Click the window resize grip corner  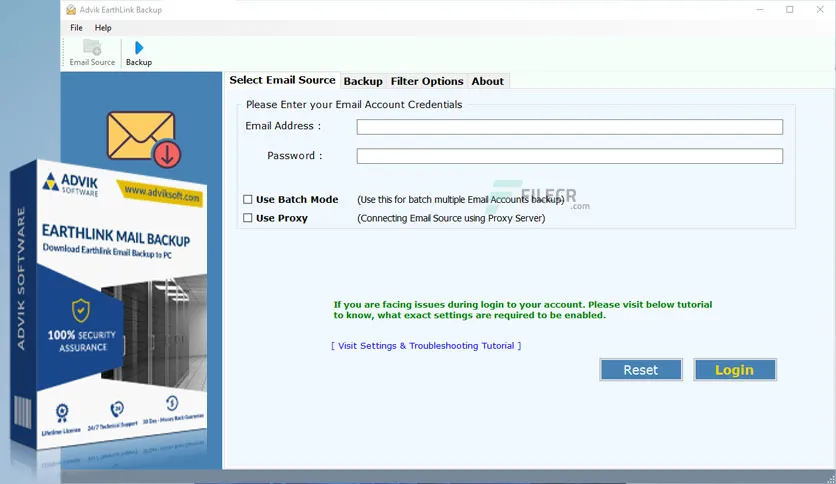tap(831, 479)
